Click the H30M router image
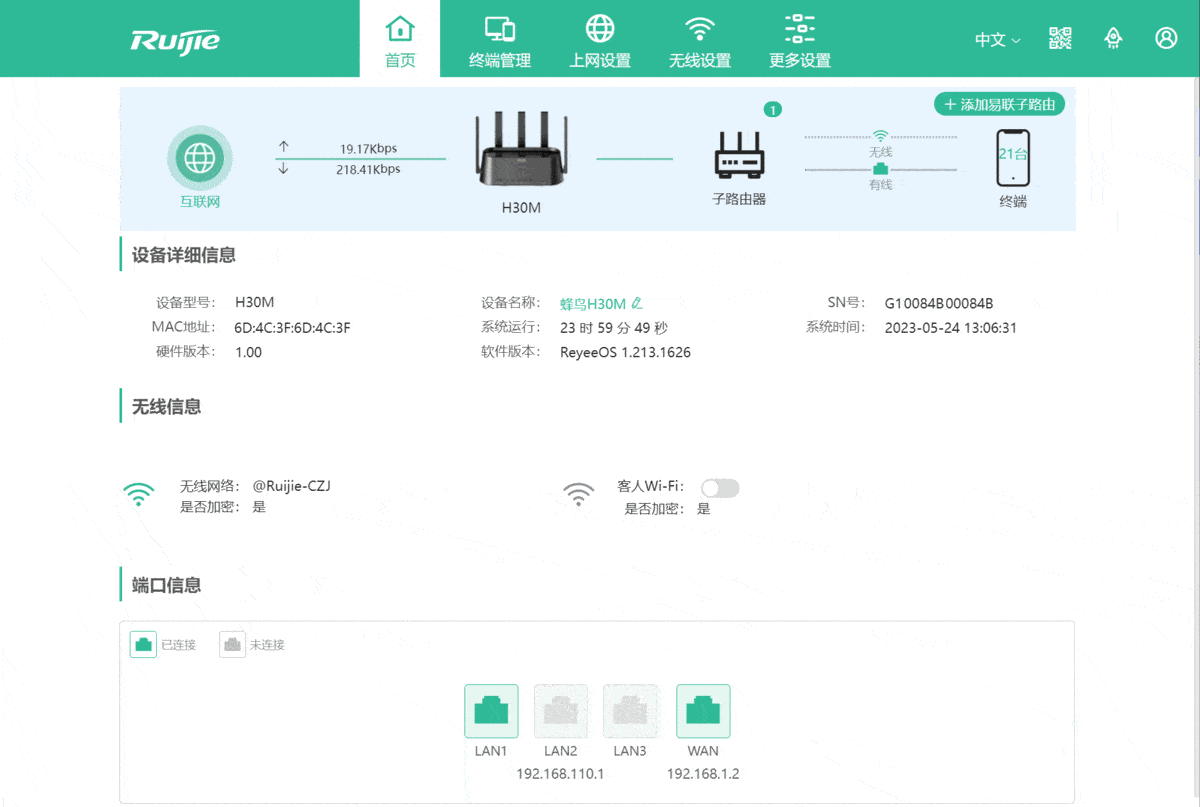 521,151
